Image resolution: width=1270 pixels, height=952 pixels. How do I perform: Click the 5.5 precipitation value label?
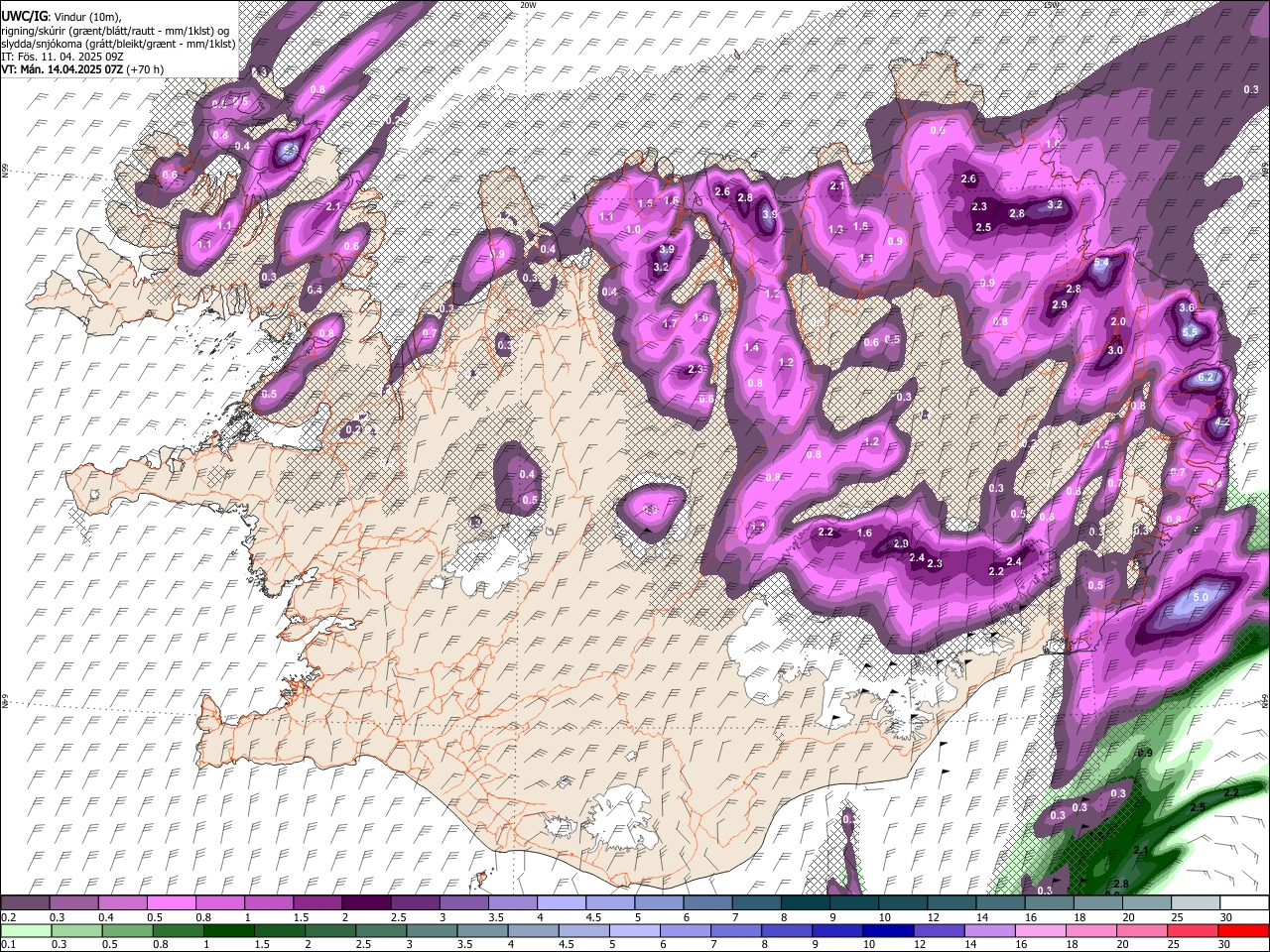[1190, 333]
